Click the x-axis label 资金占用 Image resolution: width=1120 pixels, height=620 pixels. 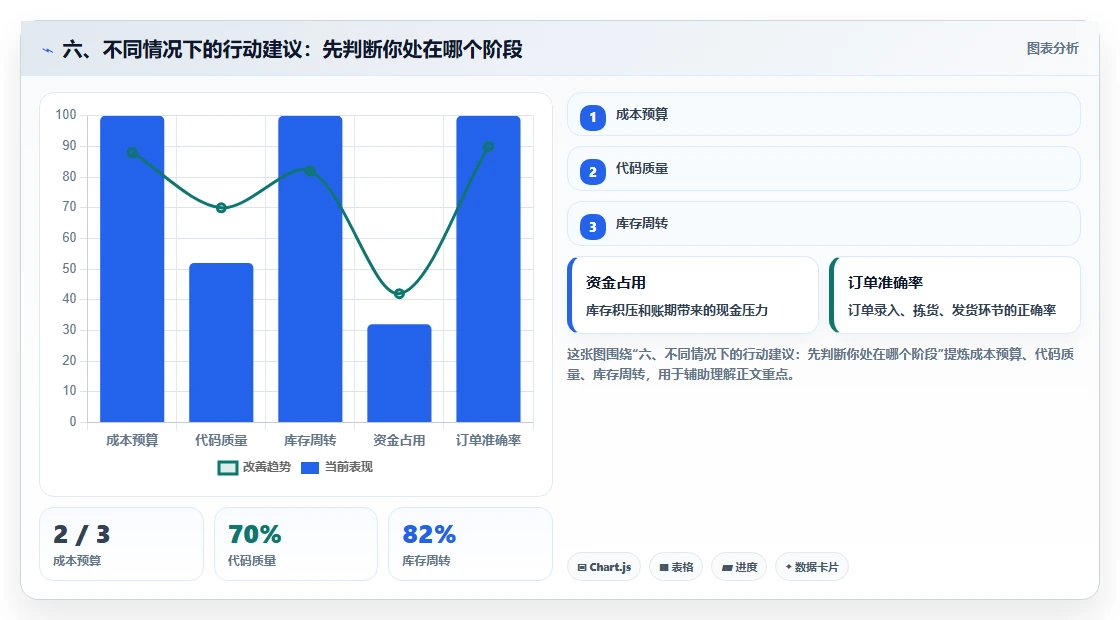click(399, 441)
